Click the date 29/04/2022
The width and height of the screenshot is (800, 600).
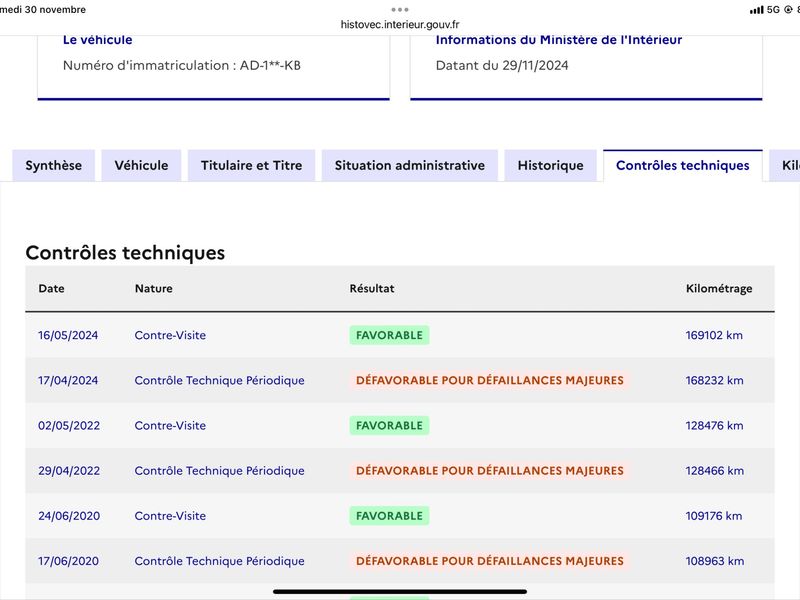69,470
